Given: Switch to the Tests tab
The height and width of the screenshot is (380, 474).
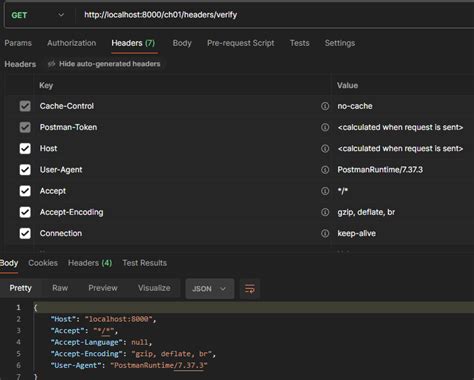Looking at the screenshot, I should [299, 43].
